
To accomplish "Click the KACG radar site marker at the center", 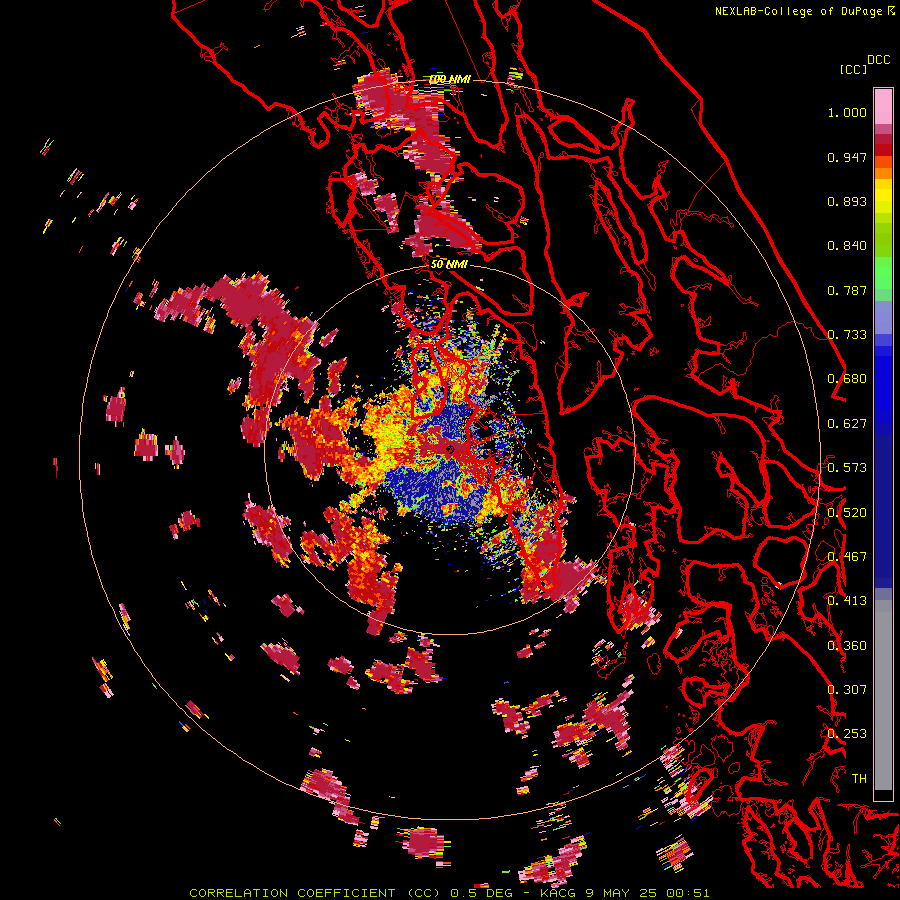I will (450, 450).
